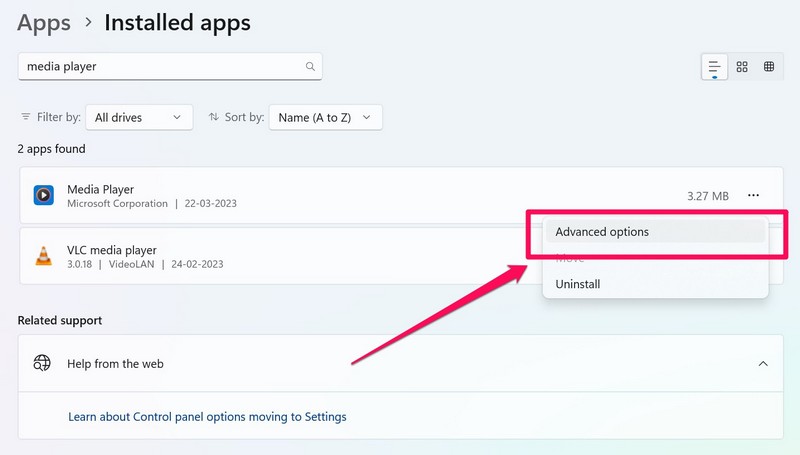Viewport: 800px width, 455px height.
Task: Click the Media Player app icon
Action: coord(44,195)
